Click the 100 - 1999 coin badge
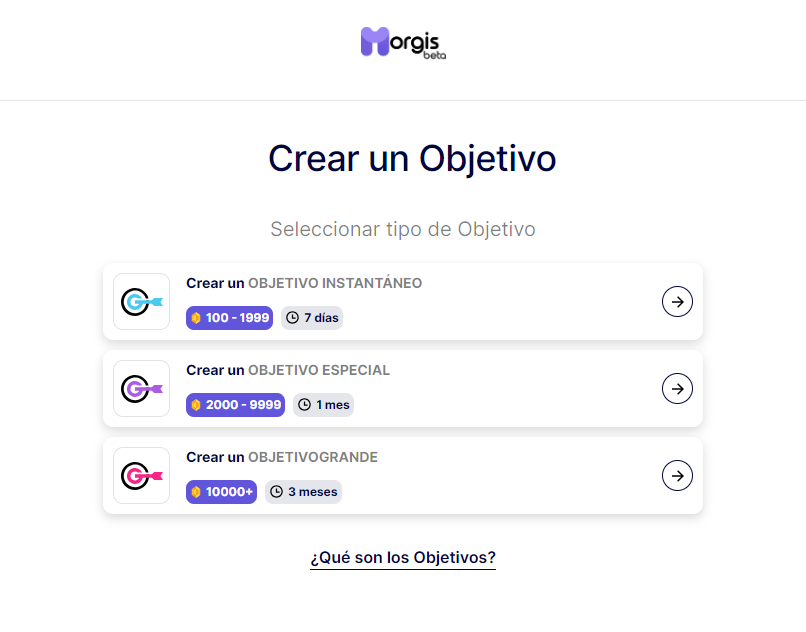 (229, 318)
